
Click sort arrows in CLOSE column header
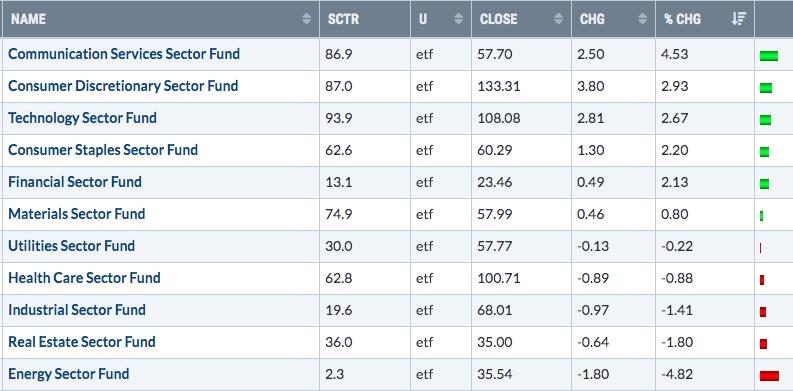pos(559,19)
